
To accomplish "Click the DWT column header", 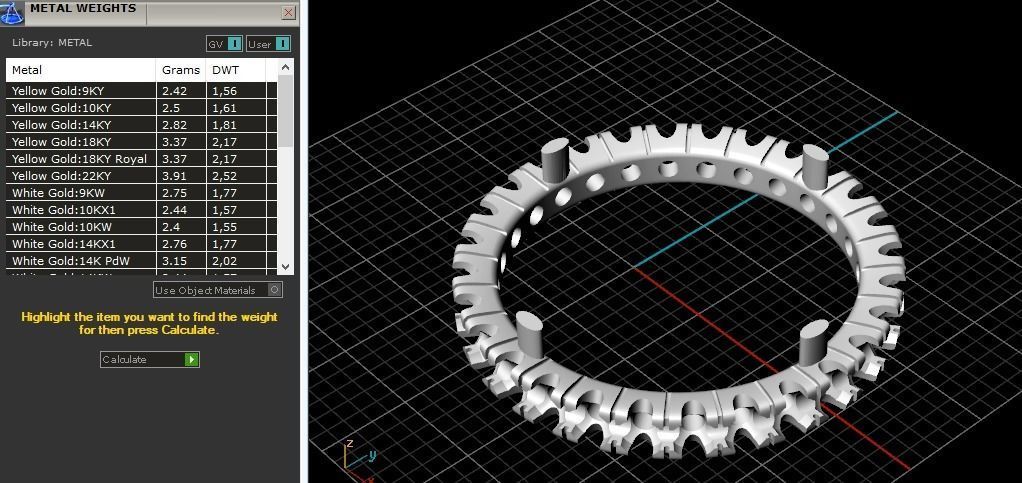I will pyautogui.click(x=235, y=70).
